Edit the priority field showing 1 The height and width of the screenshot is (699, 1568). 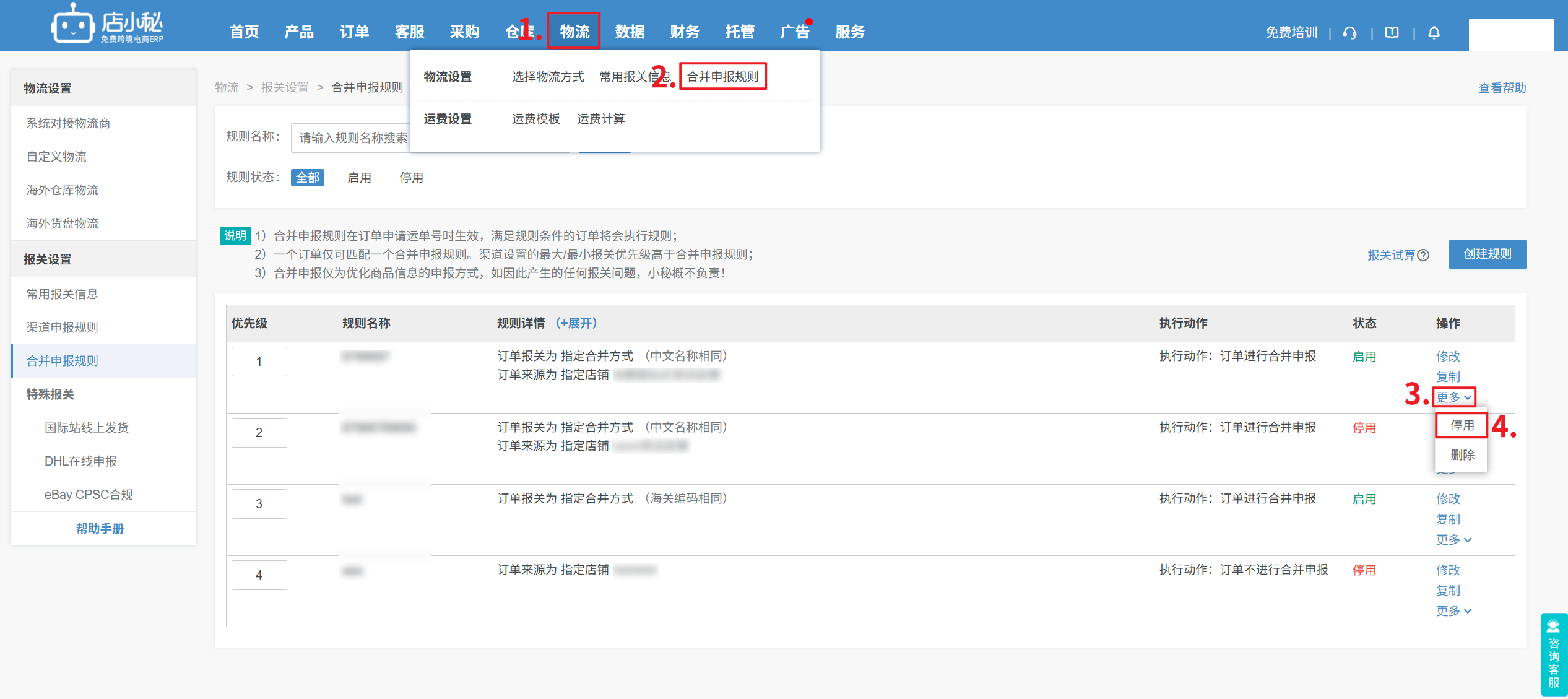coord(259,362)
